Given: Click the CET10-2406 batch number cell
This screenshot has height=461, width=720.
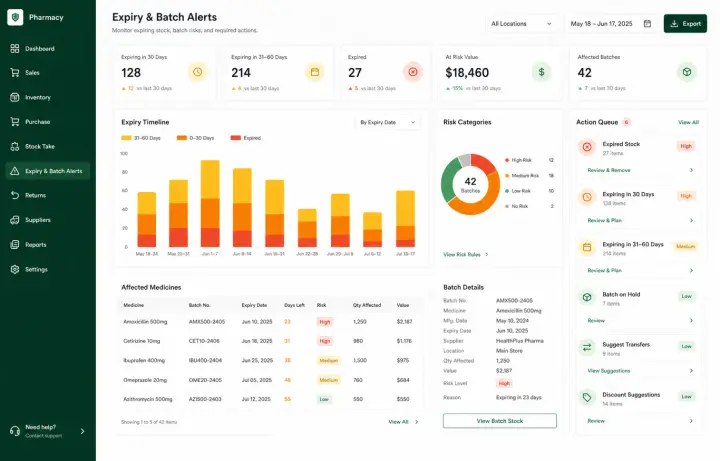Looking at the screenshot, I should click(x=204, y=341).
